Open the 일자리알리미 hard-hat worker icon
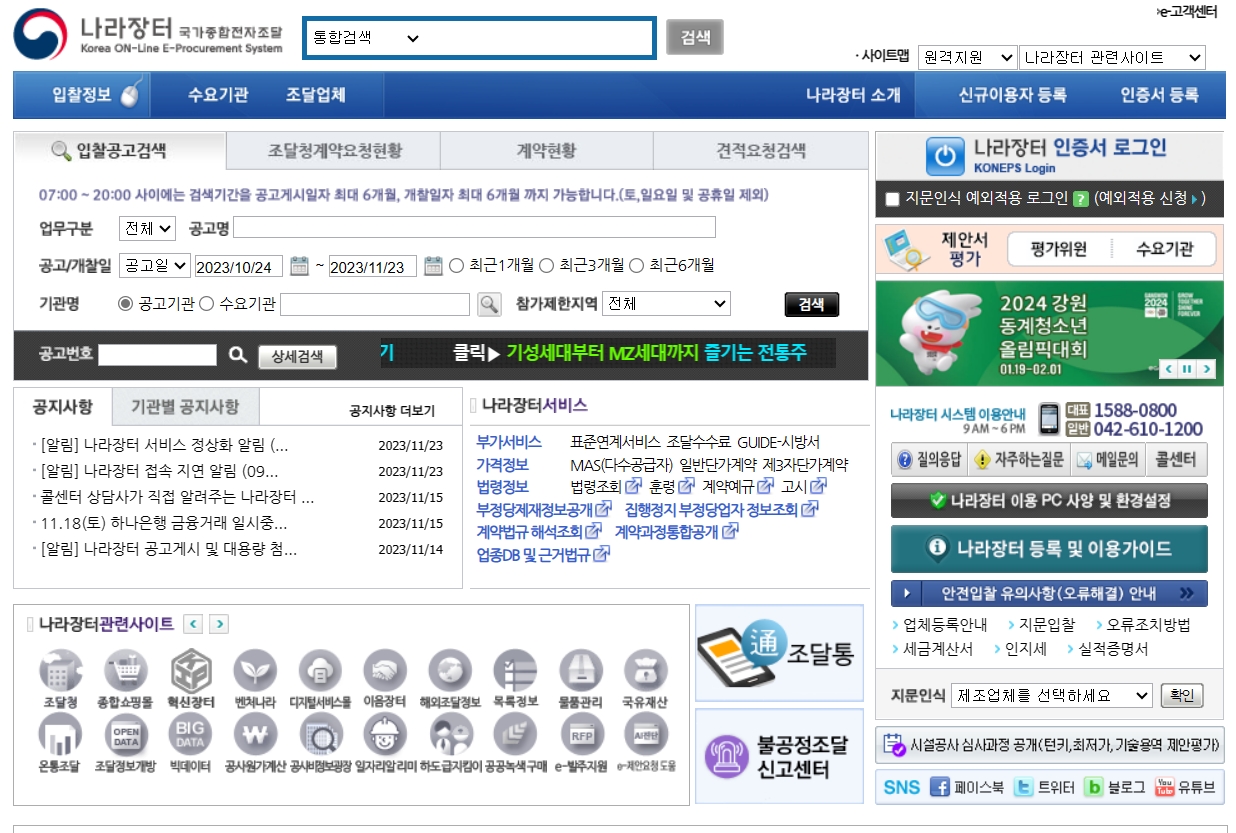The image size is (1236, 833). click(385, 736)
